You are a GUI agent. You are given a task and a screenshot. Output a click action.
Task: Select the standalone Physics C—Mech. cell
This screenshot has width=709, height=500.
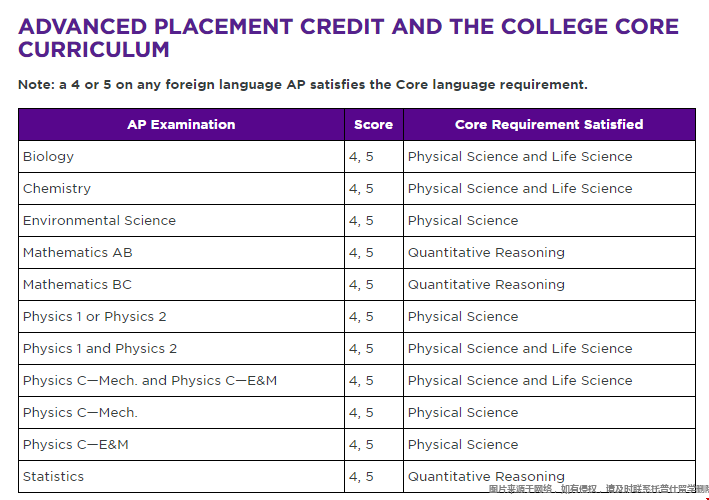click(x=80, y=413)
